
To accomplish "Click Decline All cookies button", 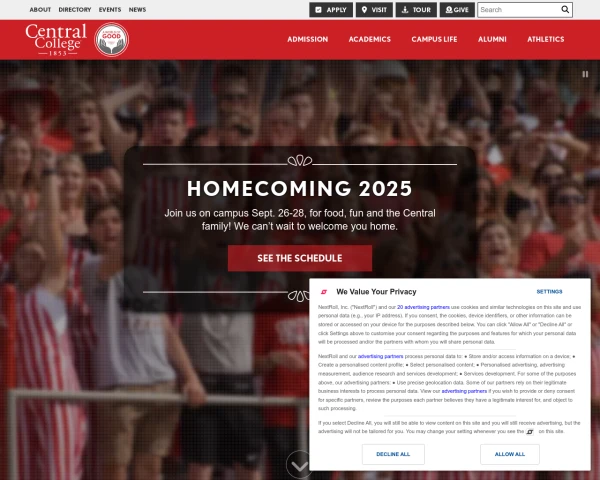I will click(x=393, y=454).
